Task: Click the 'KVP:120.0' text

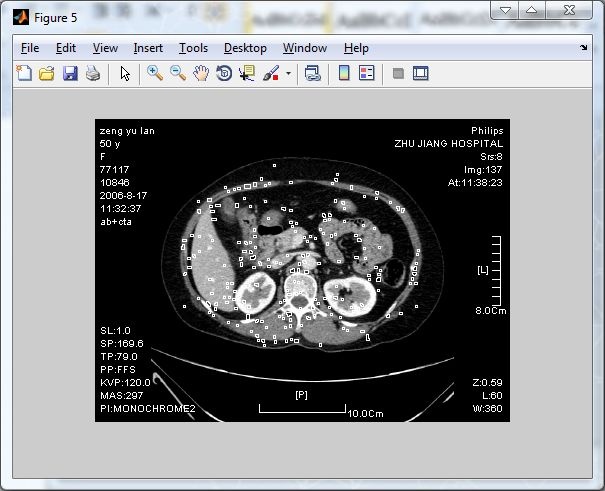Action: tap(125, 383)
